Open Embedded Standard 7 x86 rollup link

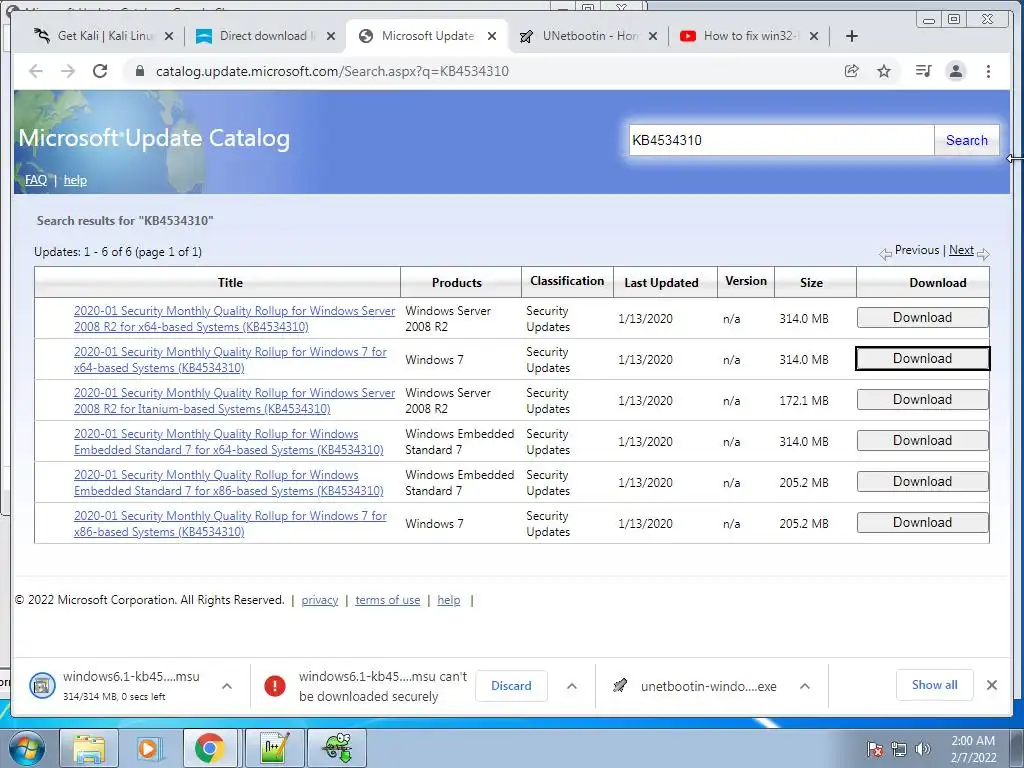tap(228, 483)
